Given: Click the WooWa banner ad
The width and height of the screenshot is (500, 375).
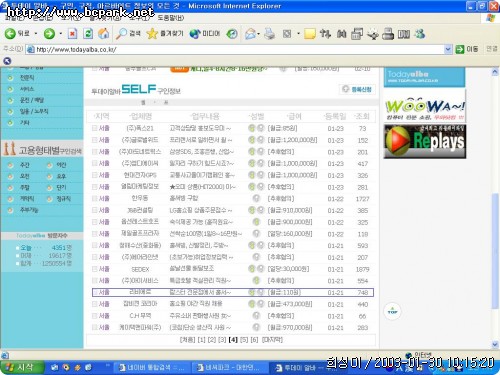Looking at the screenshot, I should tap(425, 107).
